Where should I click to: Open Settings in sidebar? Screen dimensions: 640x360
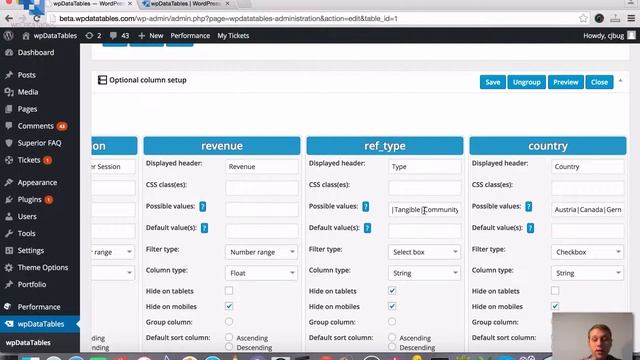point(31,251)
